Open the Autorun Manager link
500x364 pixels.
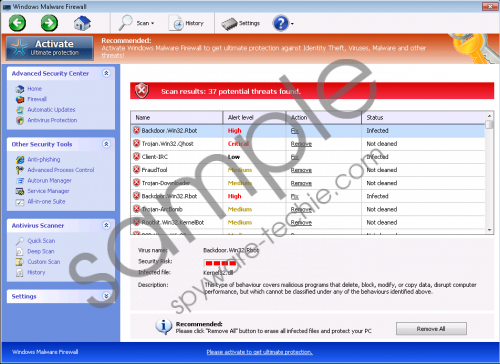pyautogui.click(x=50, y=180)
